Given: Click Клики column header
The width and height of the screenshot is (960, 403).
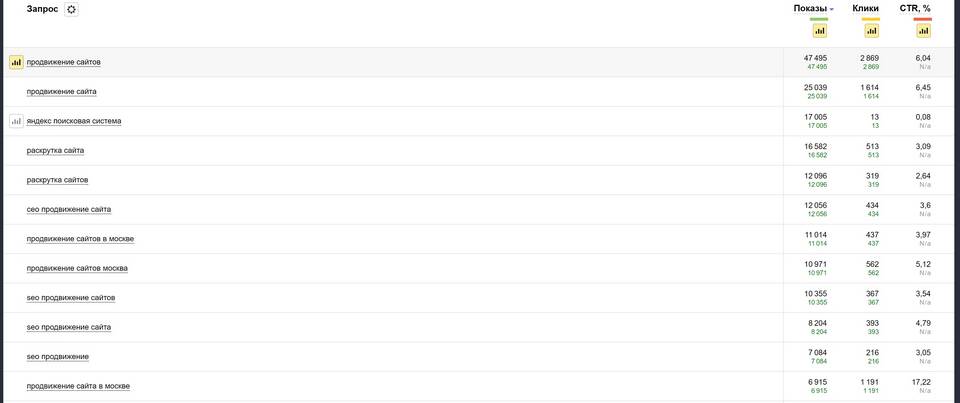Looking at the screenshot, I should [x=865, y=9].
